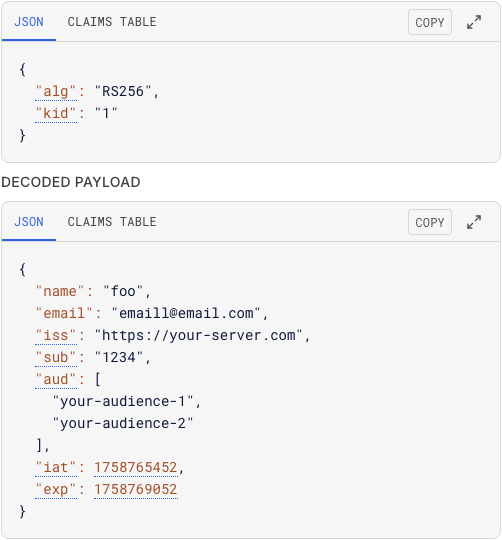
Task: Copy the decoded header JSON
Action: [430, 22]
